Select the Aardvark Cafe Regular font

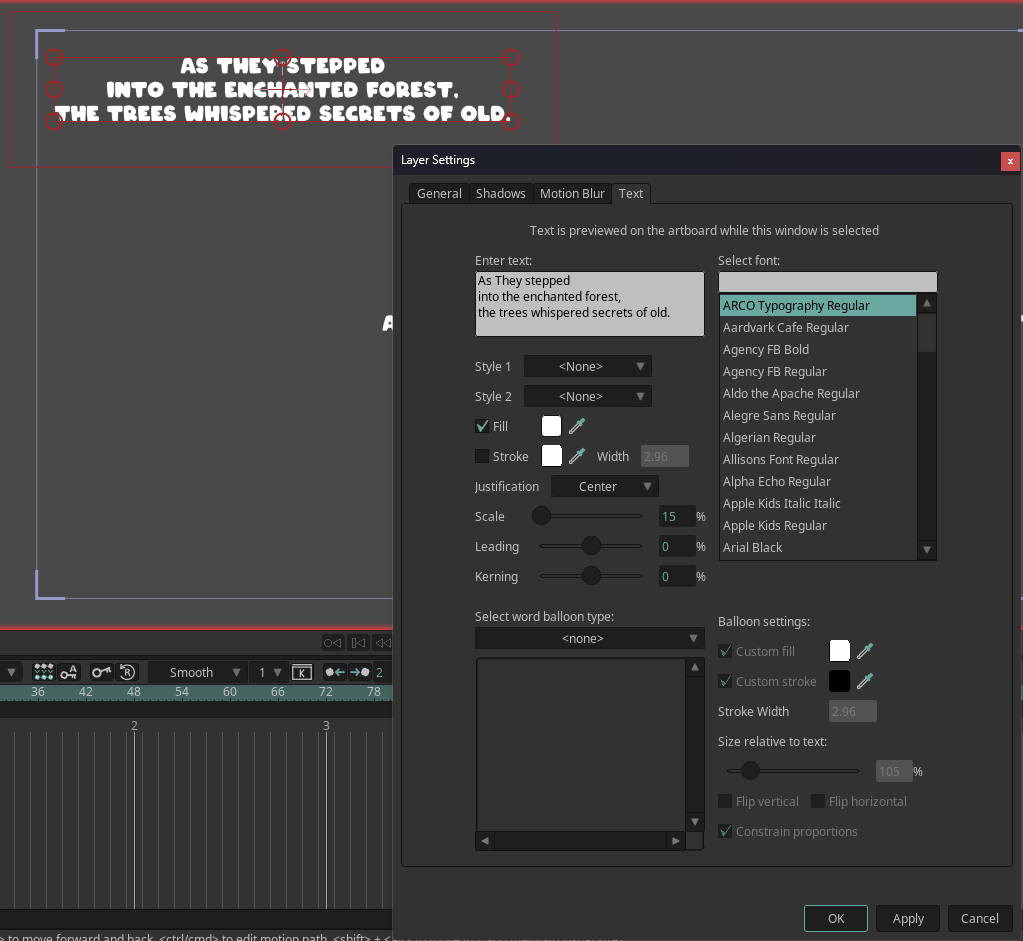[x=818, y=328]
